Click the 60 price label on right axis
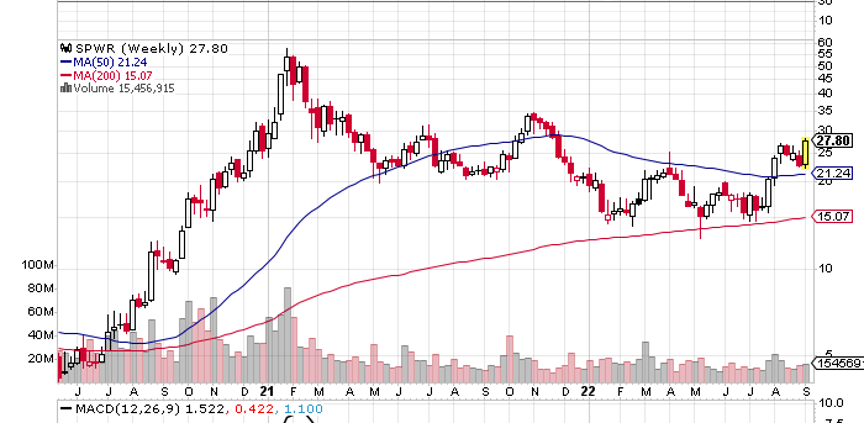This screenshot has width=864, height=423. pyautogui.click(x=825, y=43)
